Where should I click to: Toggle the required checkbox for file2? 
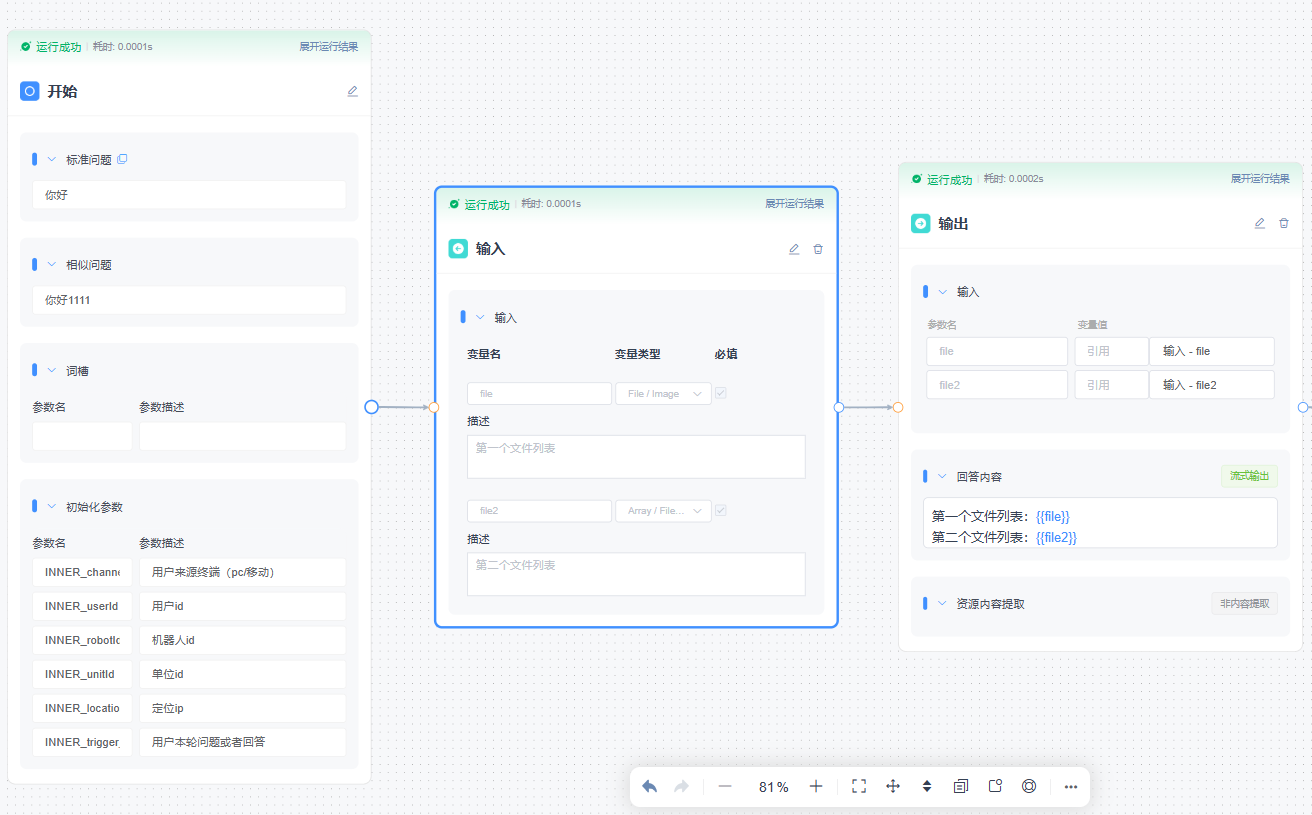click(x=720, y=510)
